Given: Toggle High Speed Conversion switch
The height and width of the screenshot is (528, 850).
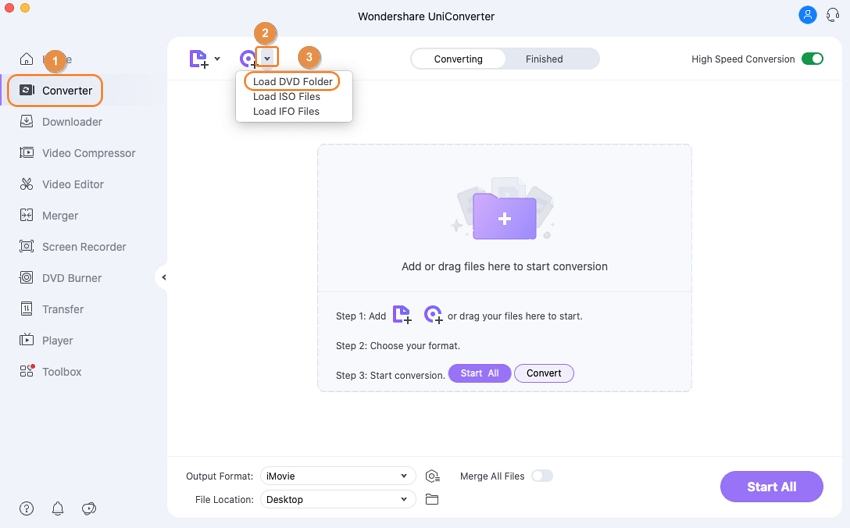Looking at the screenshot, I should pyautogui.click(x=812, y=59).
